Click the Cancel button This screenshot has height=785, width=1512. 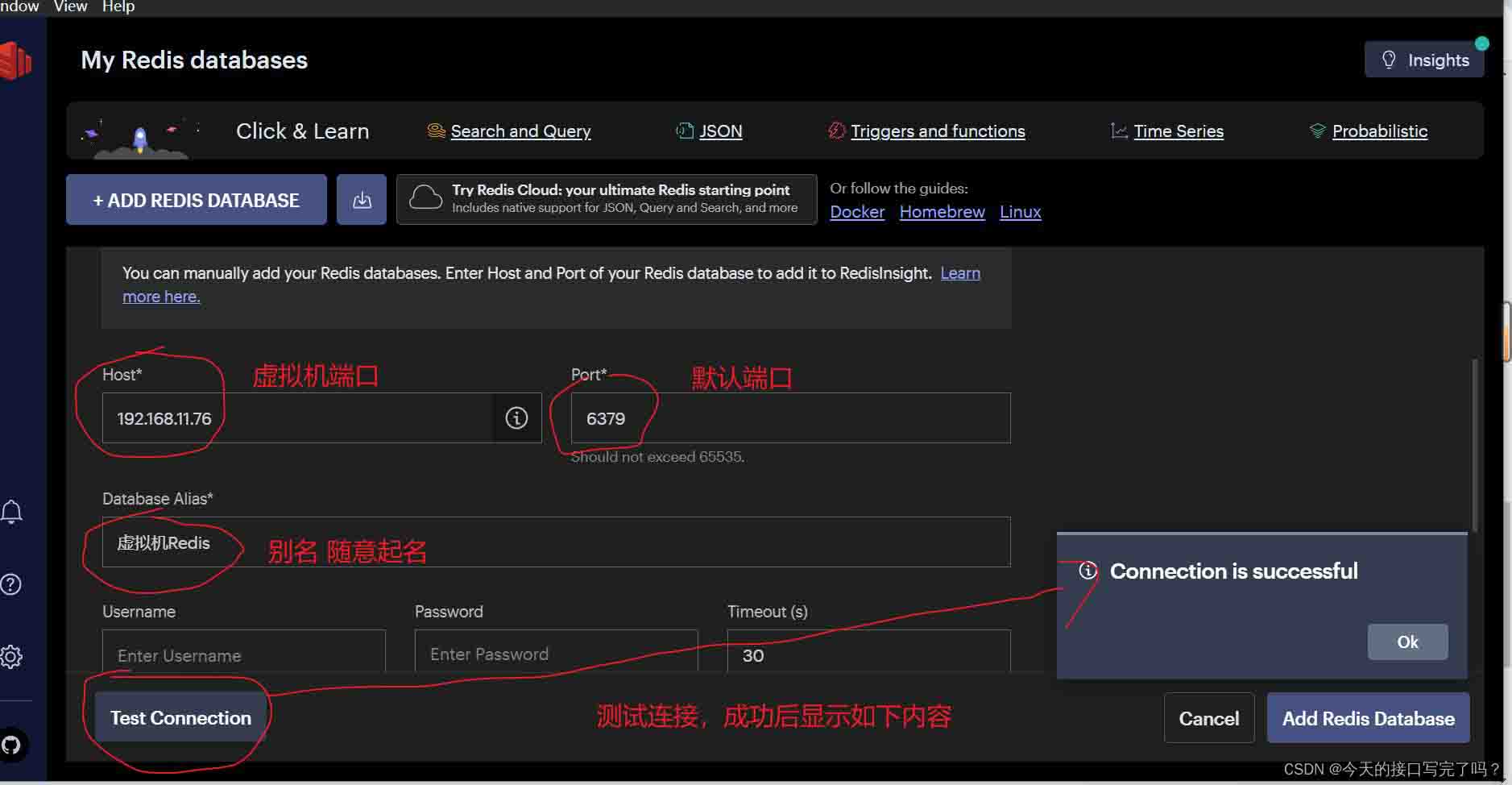click(1209, 718)
